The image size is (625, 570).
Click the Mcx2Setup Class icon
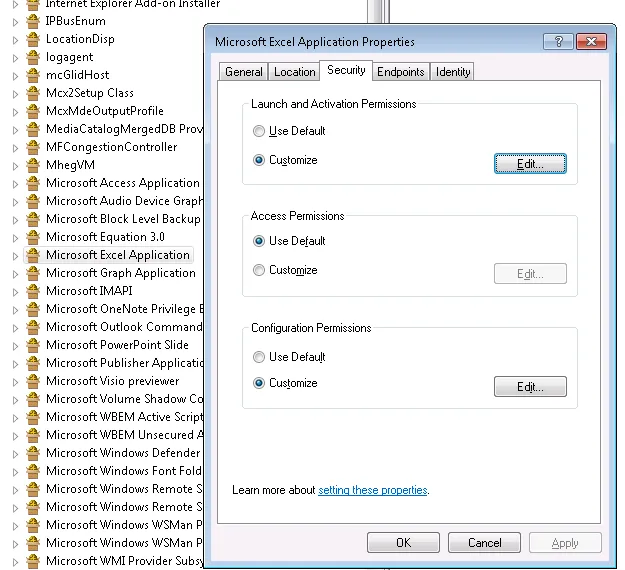pyautogui.click(x=33, y=93)
